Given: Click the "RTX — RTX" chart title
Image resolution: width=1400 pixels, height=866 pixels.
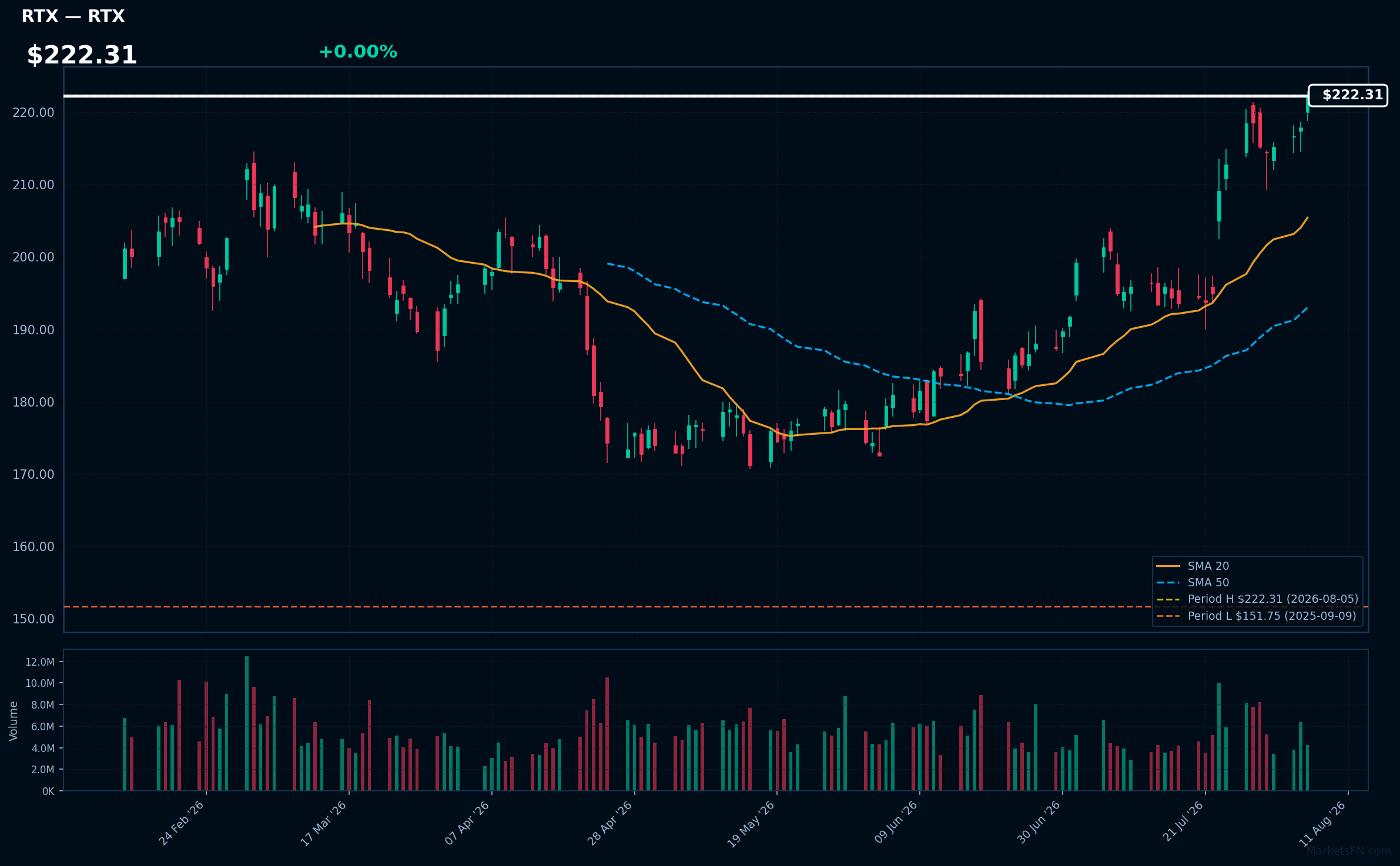Looking at the screenshot, I should [x=73, y=16].
